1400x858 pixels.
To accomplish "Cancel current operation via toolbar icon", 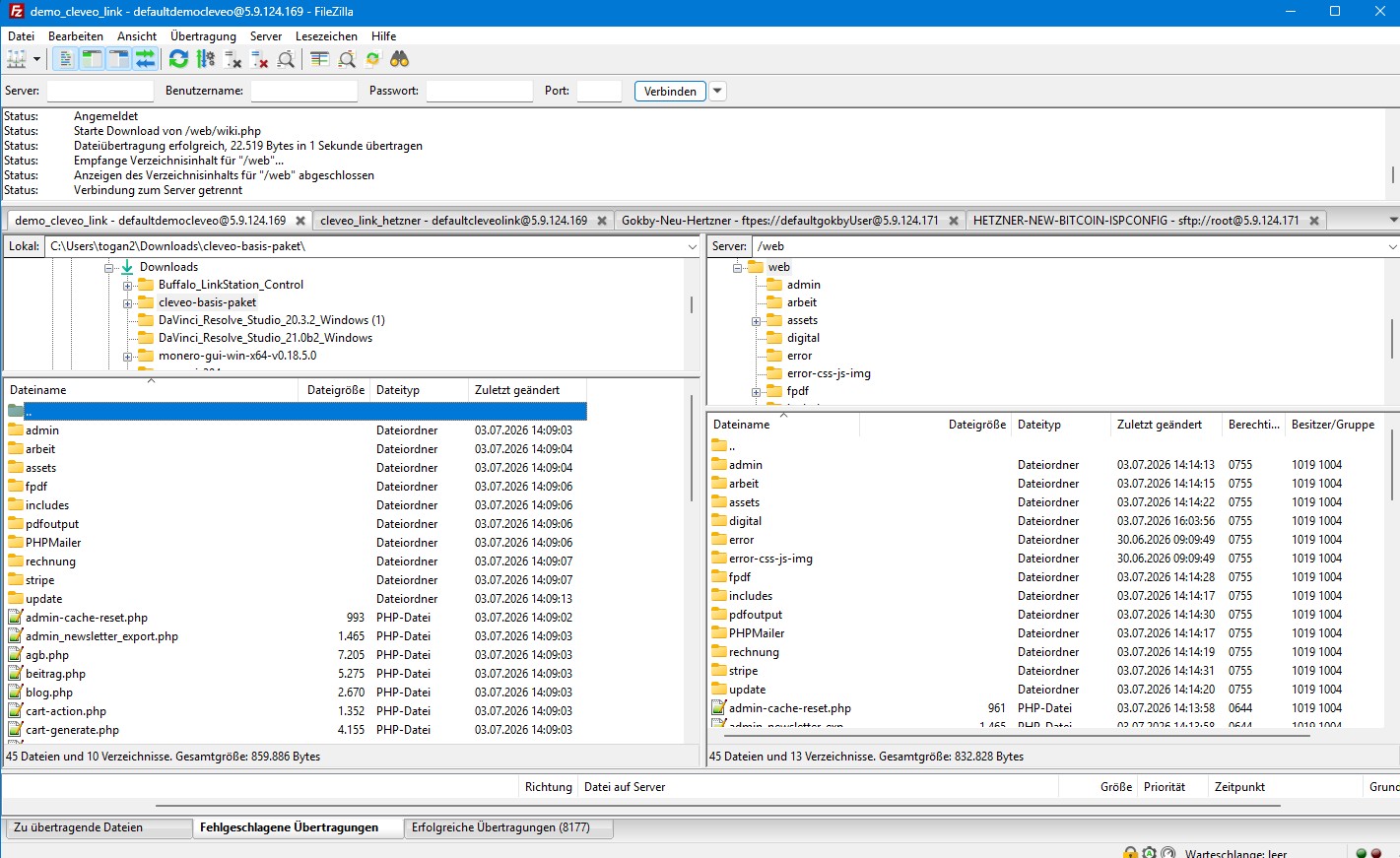I will click(233, 59).
